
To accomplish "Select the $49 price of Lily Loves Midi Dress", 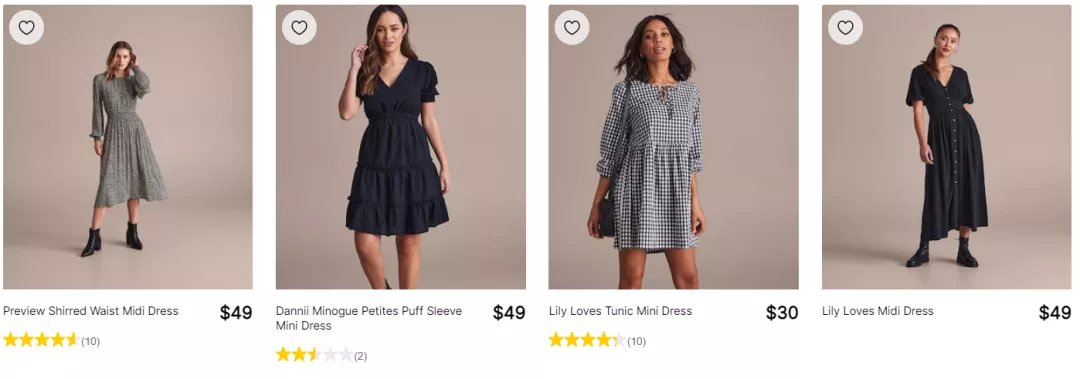I will pyautogui.click(x=1055, y=313).
